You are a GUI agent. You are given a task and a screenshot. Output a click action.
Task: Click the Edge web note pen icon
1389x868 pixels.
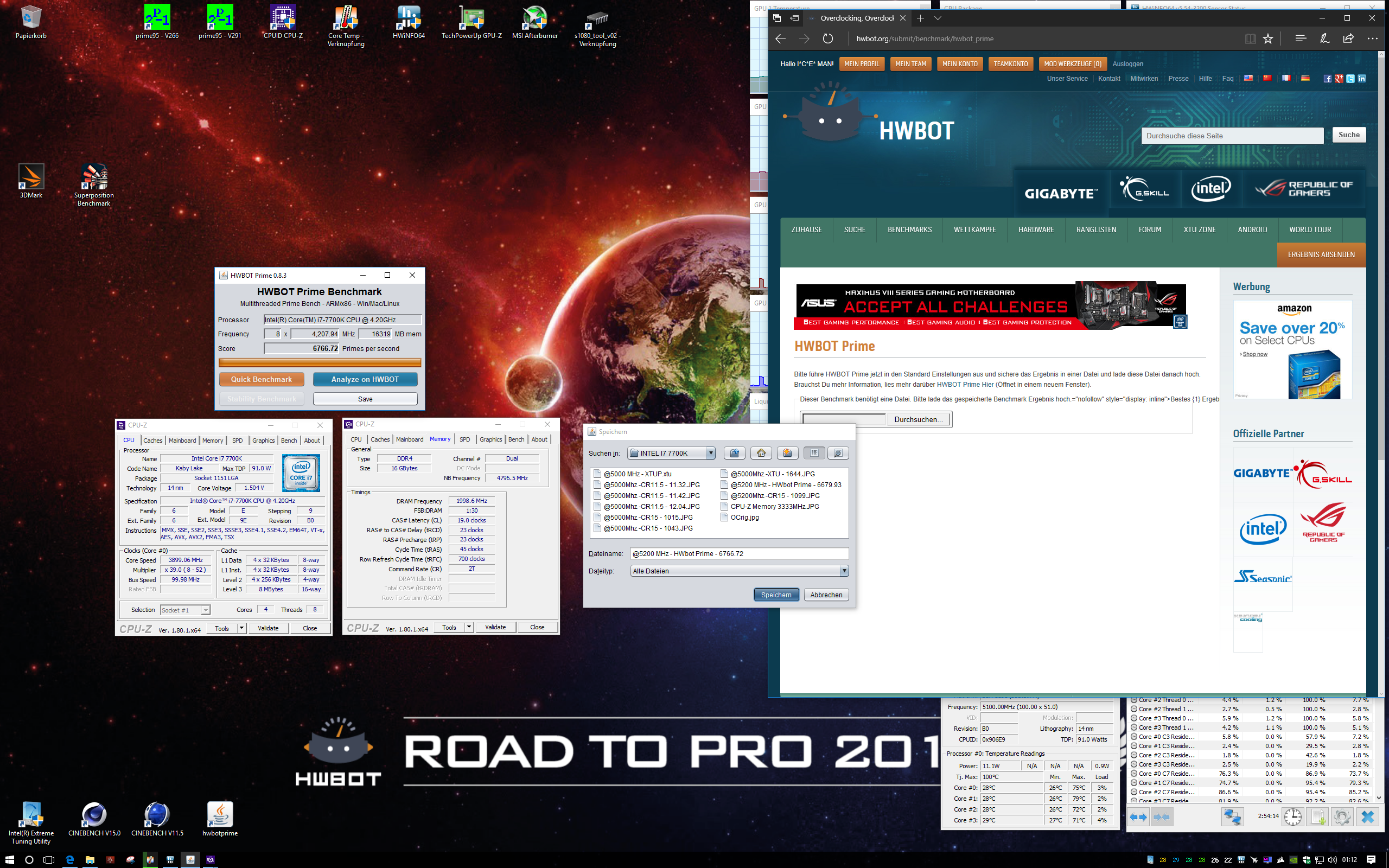pos(1325,39)
